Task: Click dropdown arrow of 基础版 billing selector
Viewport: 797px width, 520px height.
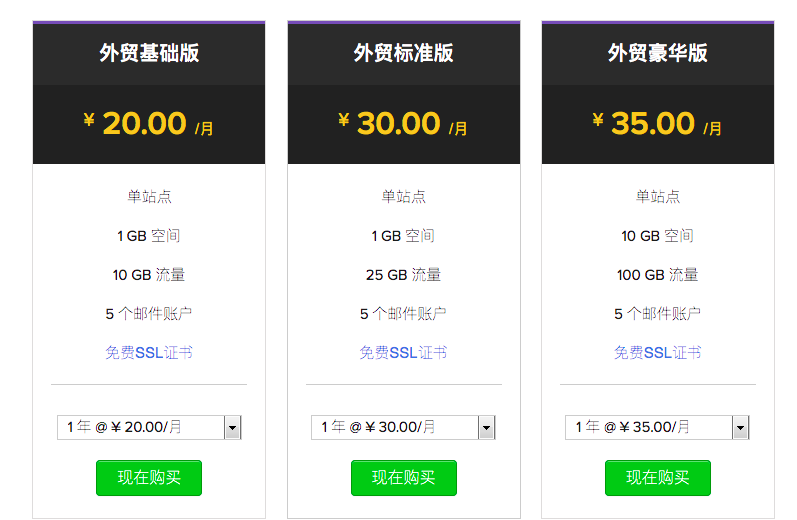Action: click(x=232, y=427)
